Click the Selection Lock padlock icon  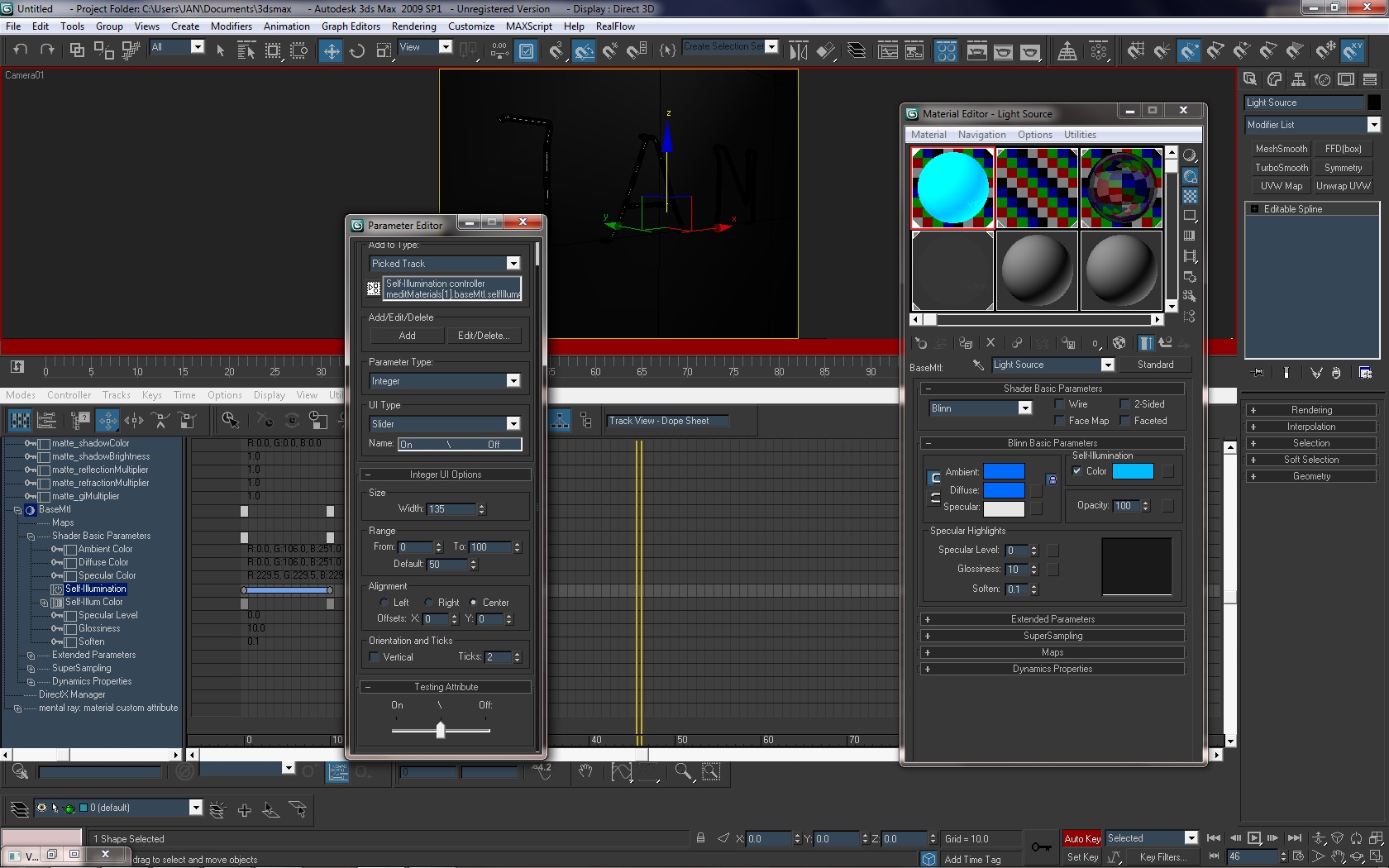point(700,838)
